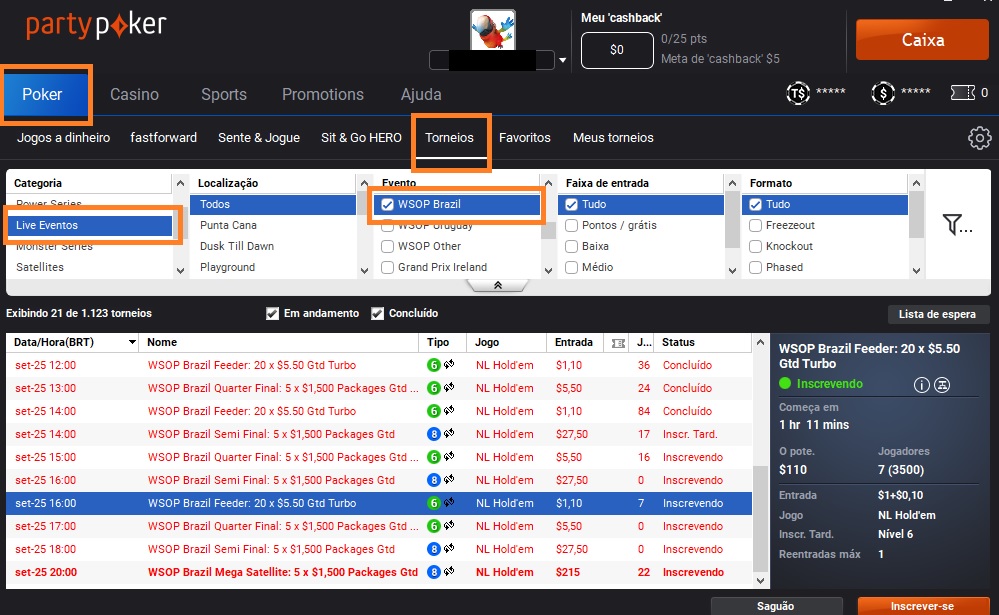Screen dimensions: 999x615
Task: Switch to the Sports tab
Action: click(x=224, y=94)
